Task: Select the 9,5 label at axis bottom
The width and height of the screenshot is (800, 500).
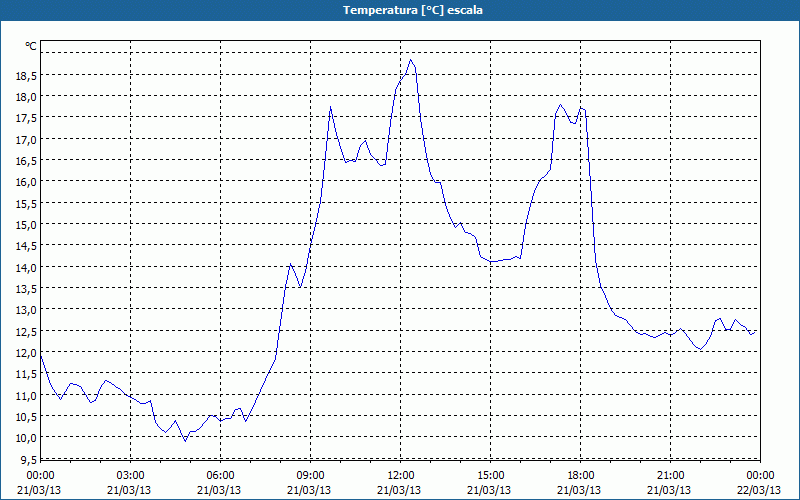Action: click(x=28, y=459)
